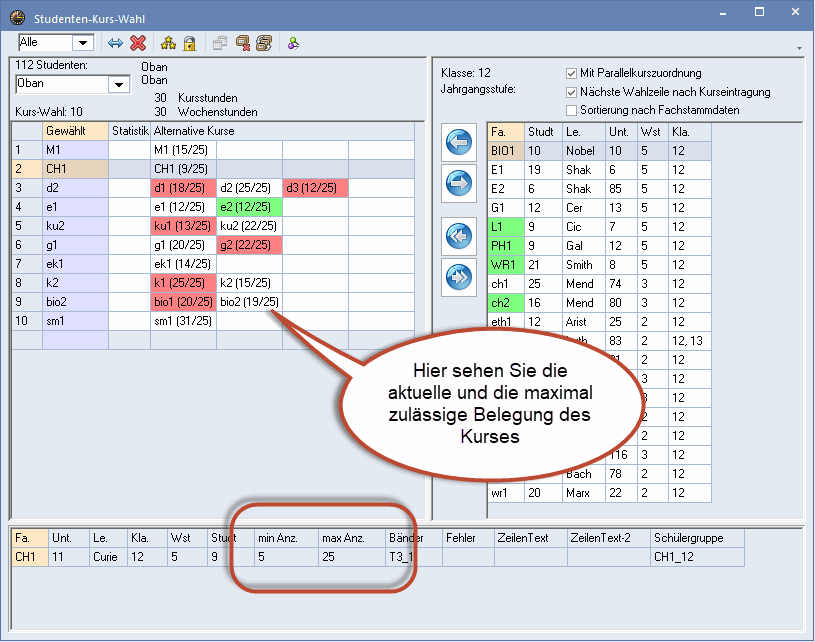815x642 pixels.
Task: Click the padlock lock toolbar icon
Action: [190, 43]
